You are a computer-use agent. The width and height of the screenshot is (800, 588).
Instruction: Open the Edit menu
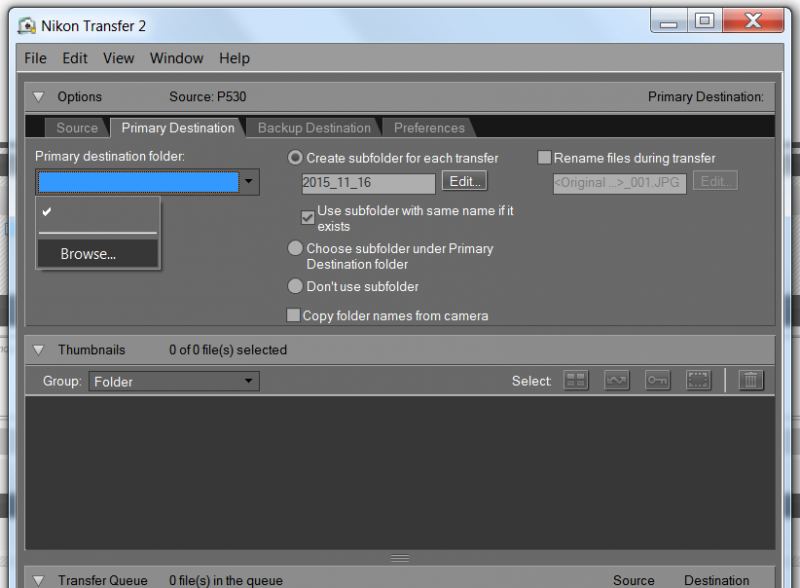[x=75, y=58]
